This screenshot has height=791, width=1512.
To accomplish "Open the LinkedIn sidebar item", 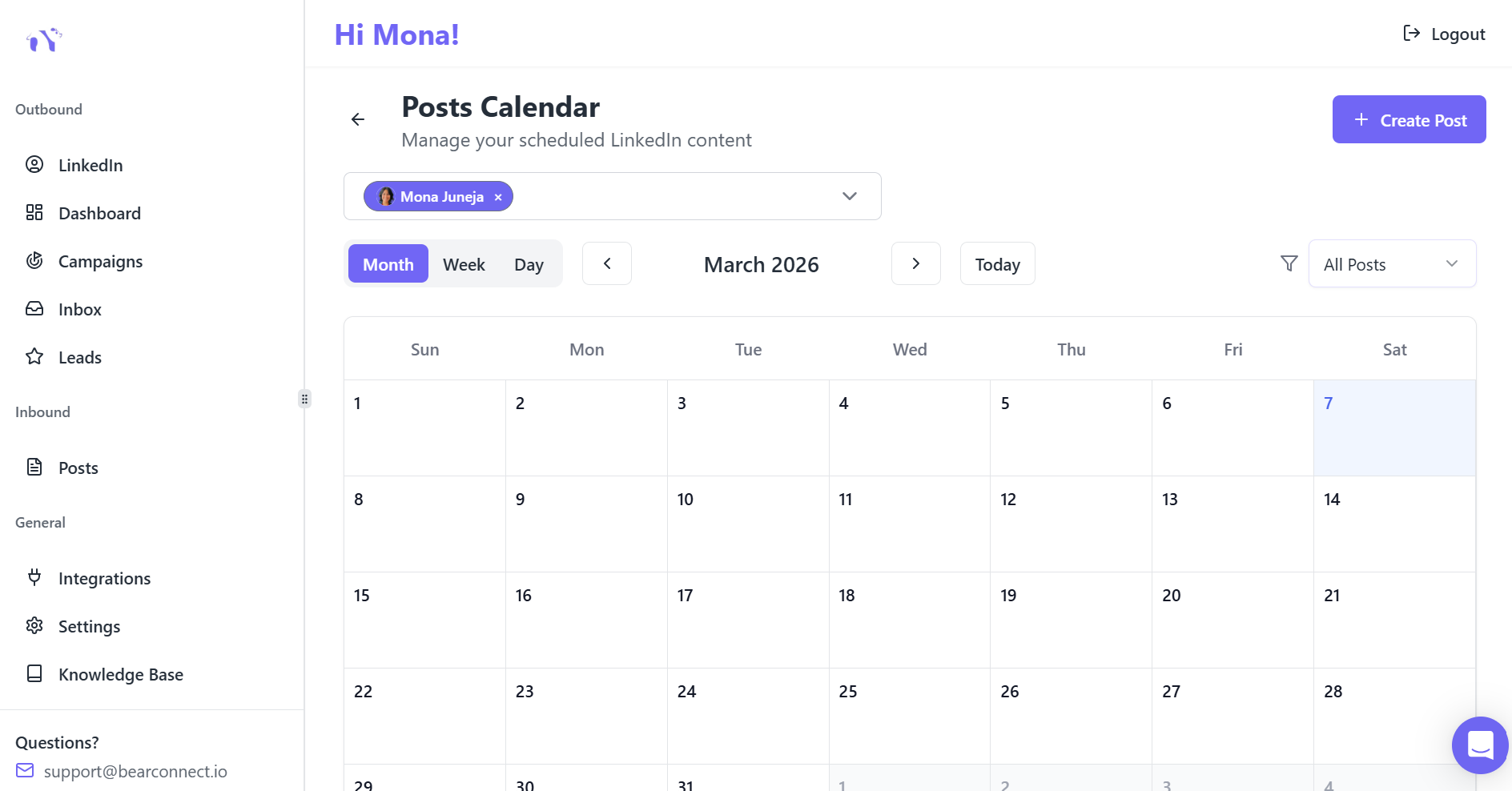I will tap(90, 165).
